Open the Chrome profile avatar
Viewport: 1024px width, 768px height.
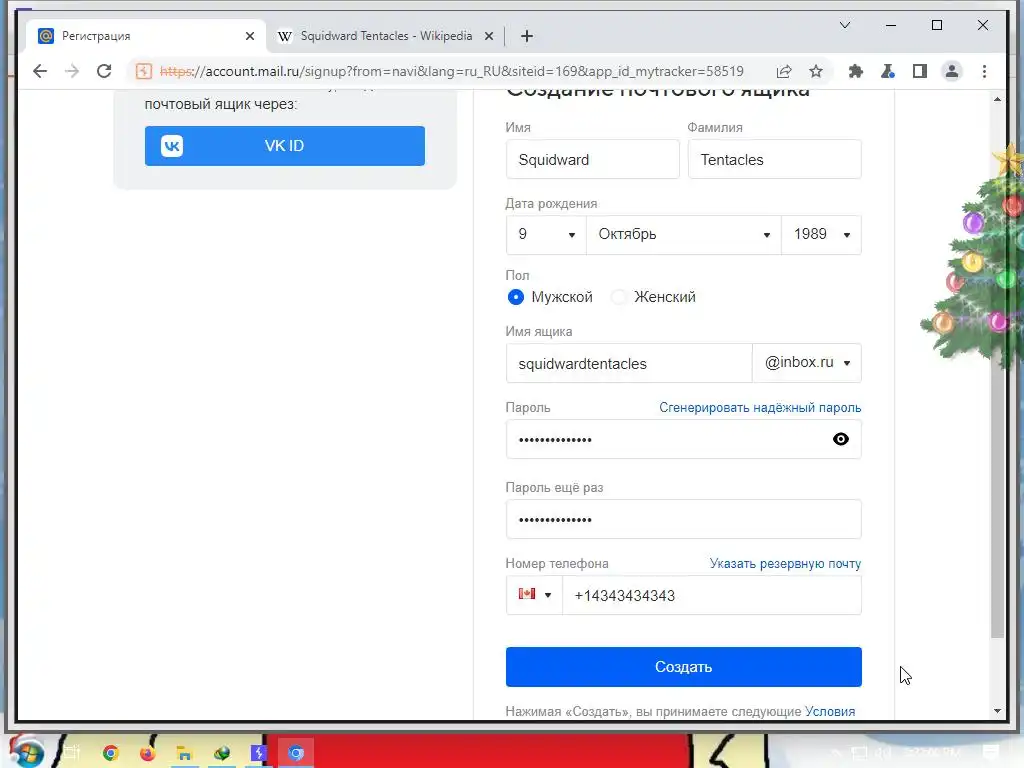pyautogui.click(x=952, y=71)
